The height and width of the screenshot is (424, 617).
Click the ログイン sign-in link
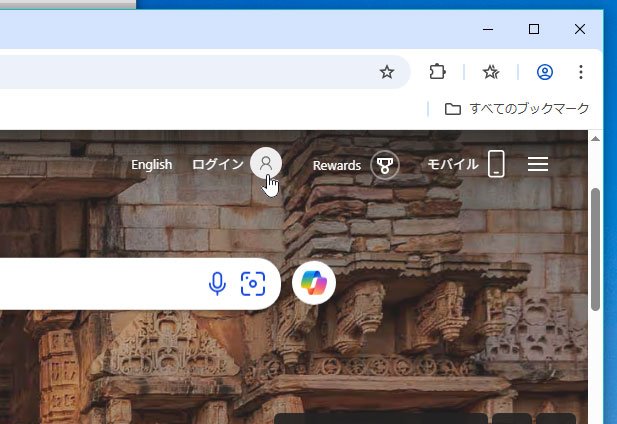217,164
